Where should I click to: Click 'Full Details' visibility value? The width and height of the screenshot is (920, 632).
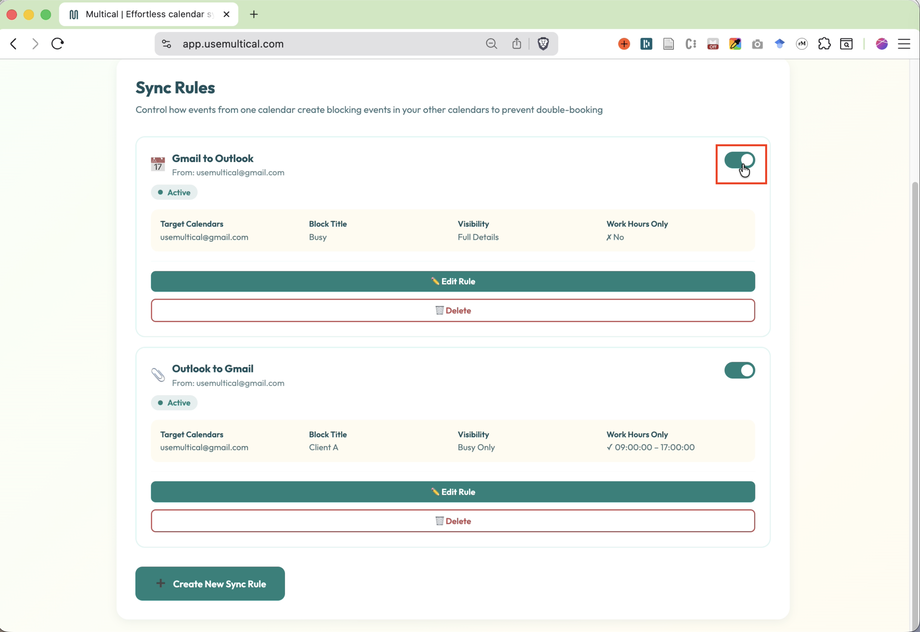coord(478,237)
